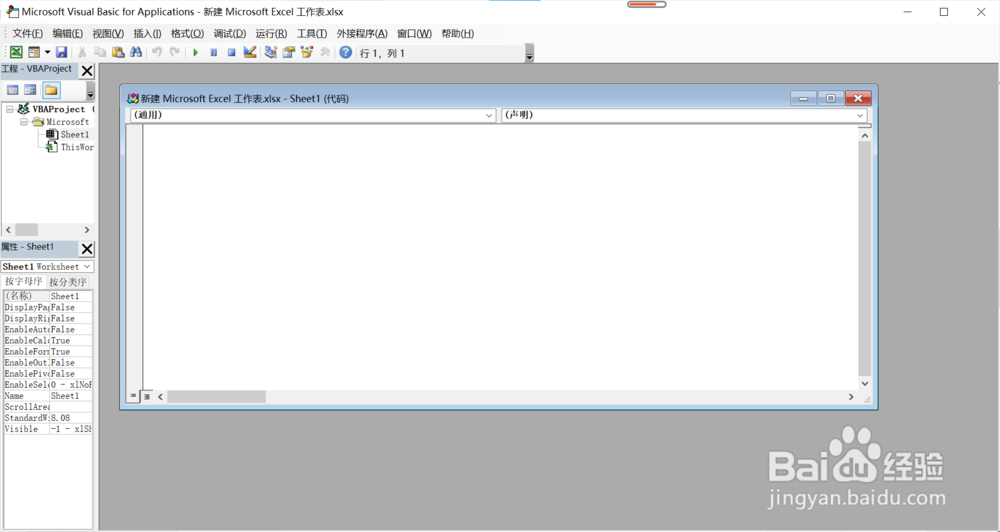Open the 工具(T) menu
Screen dimensions: 1000x532
click(312, 34)
